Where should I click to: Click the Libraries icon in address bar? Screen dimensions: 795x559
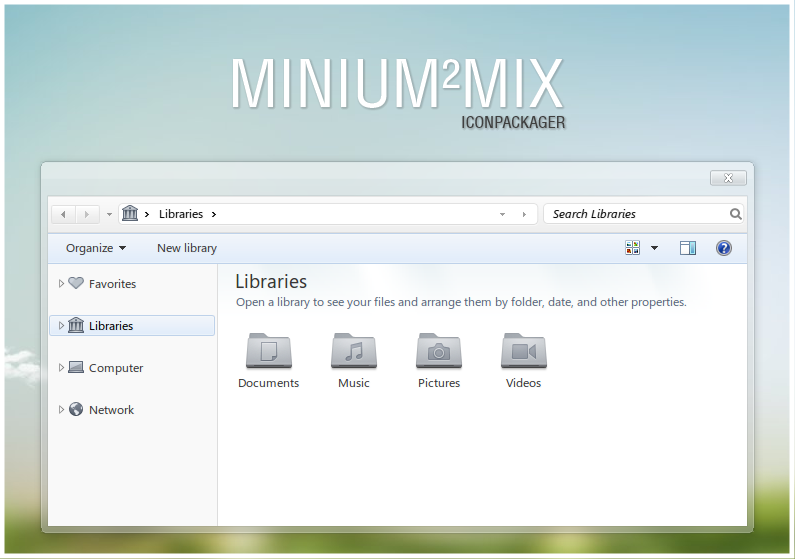130,213
